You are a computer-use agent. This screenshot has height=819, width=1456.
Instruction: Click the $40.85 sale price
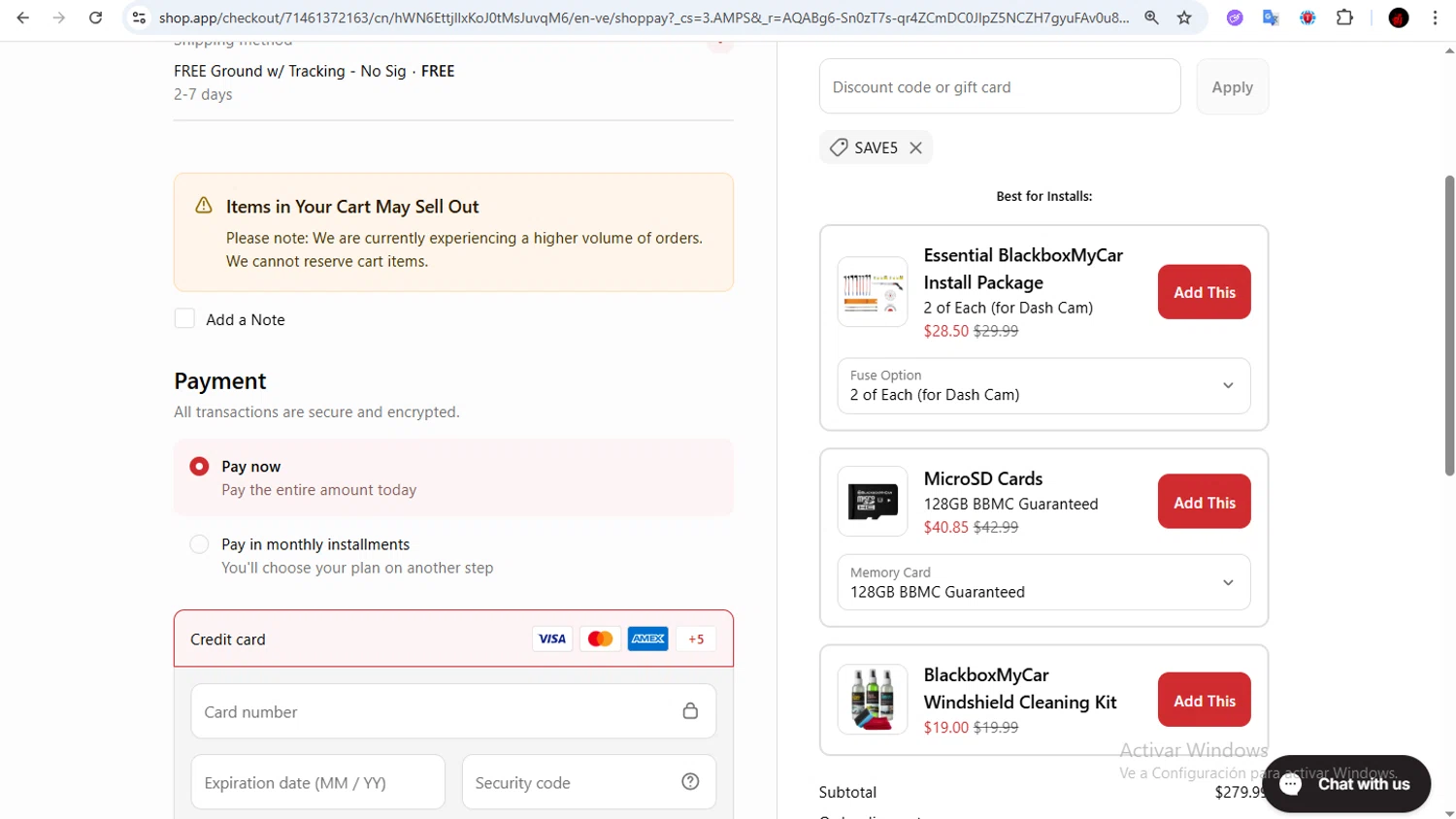tap(946, 527)
